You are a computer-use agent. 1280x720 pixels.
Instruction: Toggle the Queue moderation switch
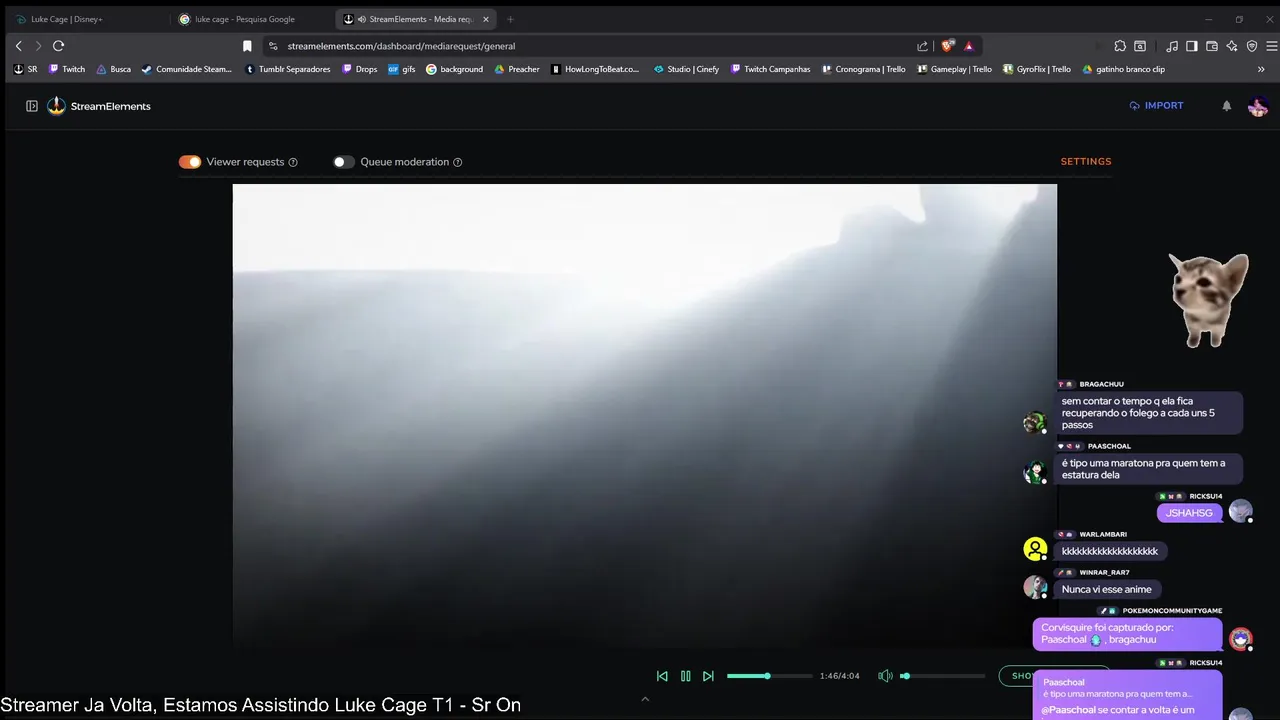tap(344, 162)
